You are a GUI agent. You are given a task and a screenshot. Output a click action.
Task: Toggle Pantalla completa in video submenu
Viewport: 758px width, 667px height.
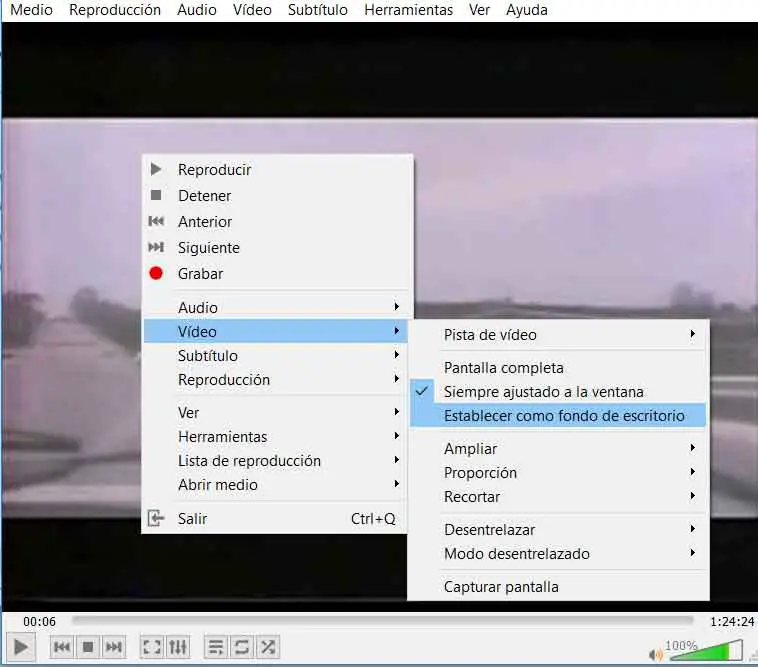coord(558,368)
